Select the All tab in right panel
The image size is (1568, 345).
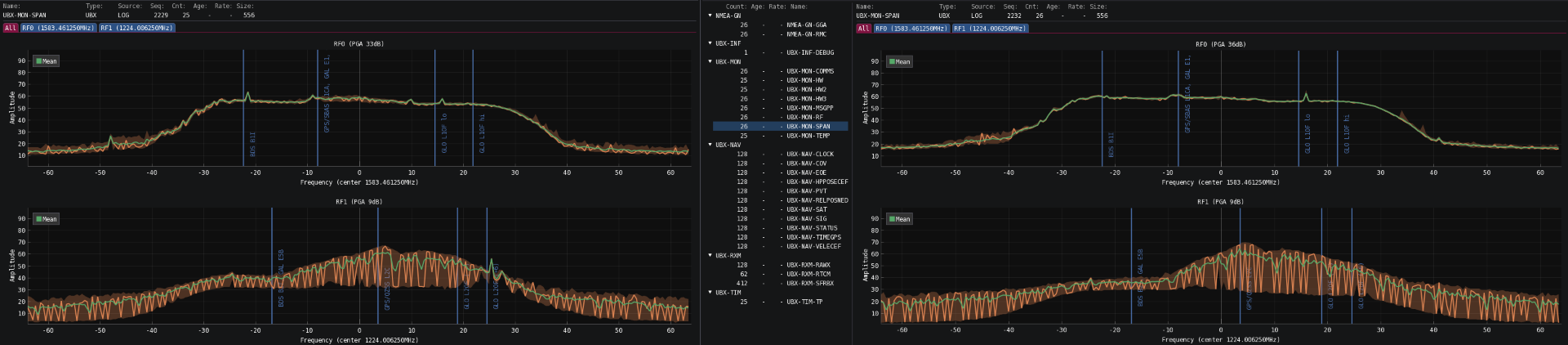863,29
